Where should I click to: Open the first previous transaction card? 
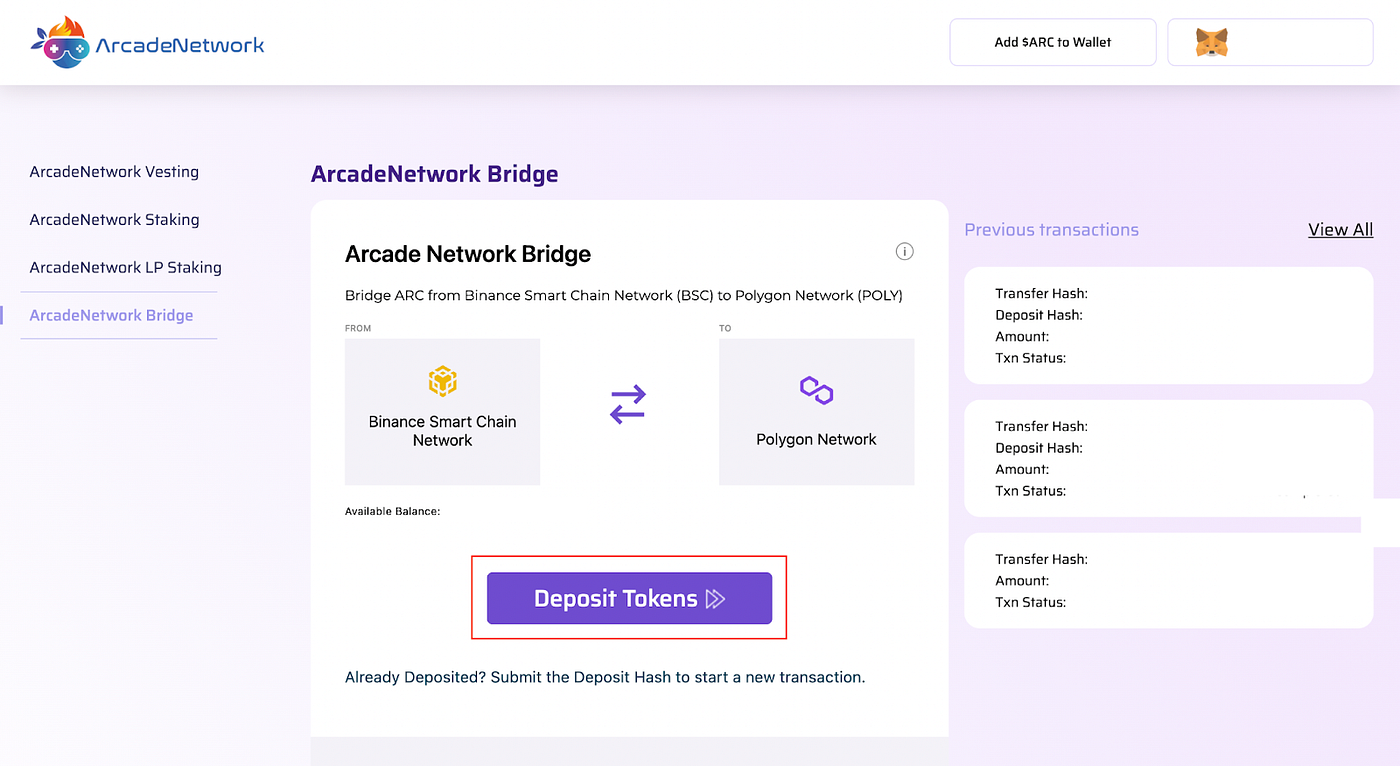pyautogui.click(x=1168, y=325)
